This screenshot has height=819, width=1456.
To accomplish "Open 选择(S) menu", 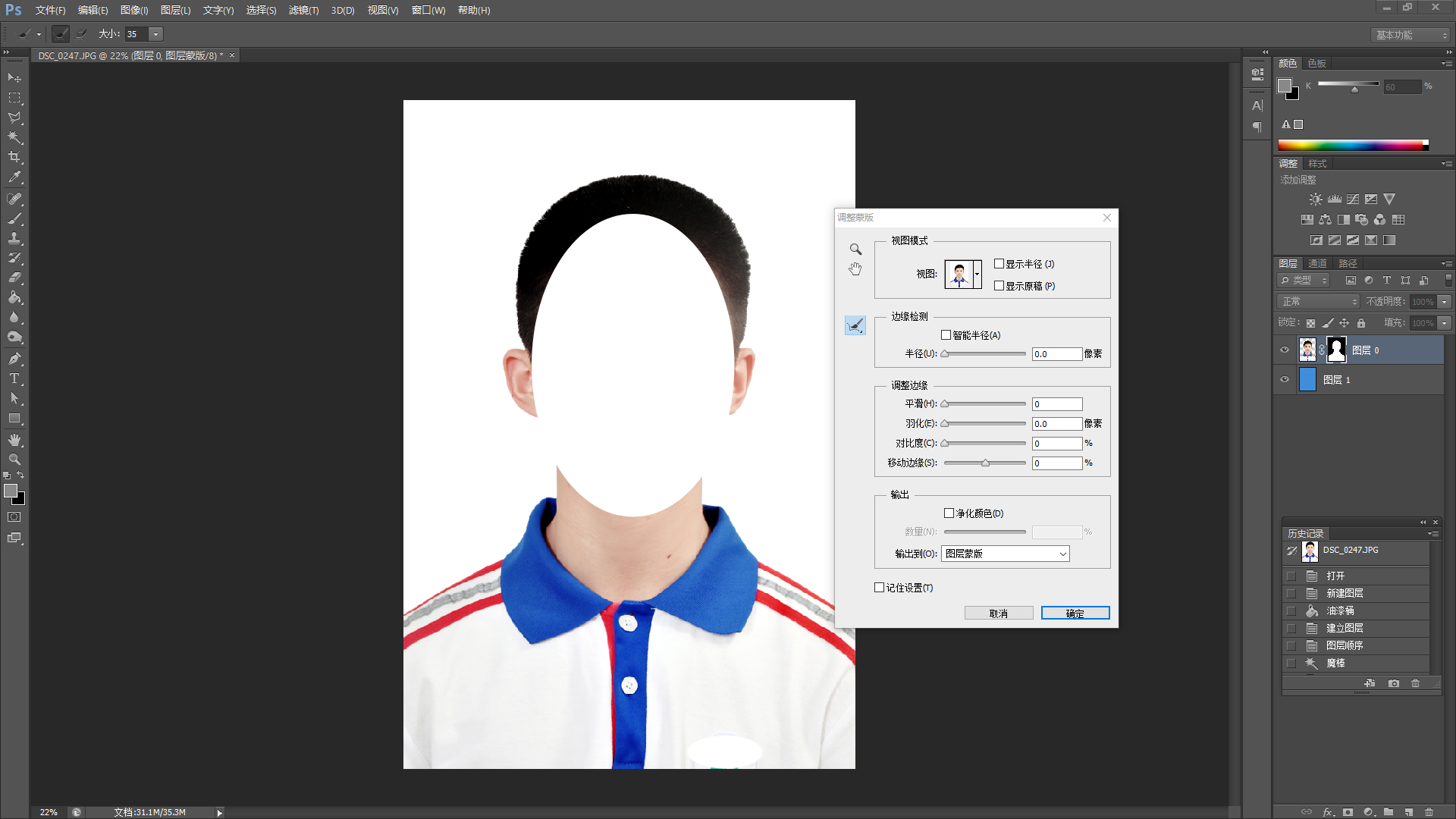I will coord(261,11).
